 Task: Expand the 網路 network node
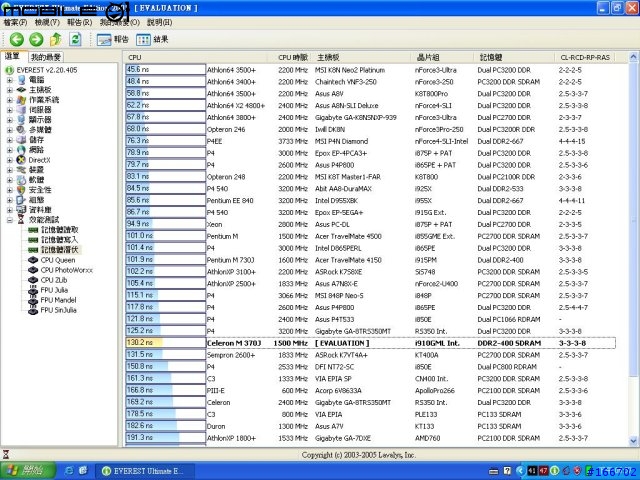[x=9, y=150]
